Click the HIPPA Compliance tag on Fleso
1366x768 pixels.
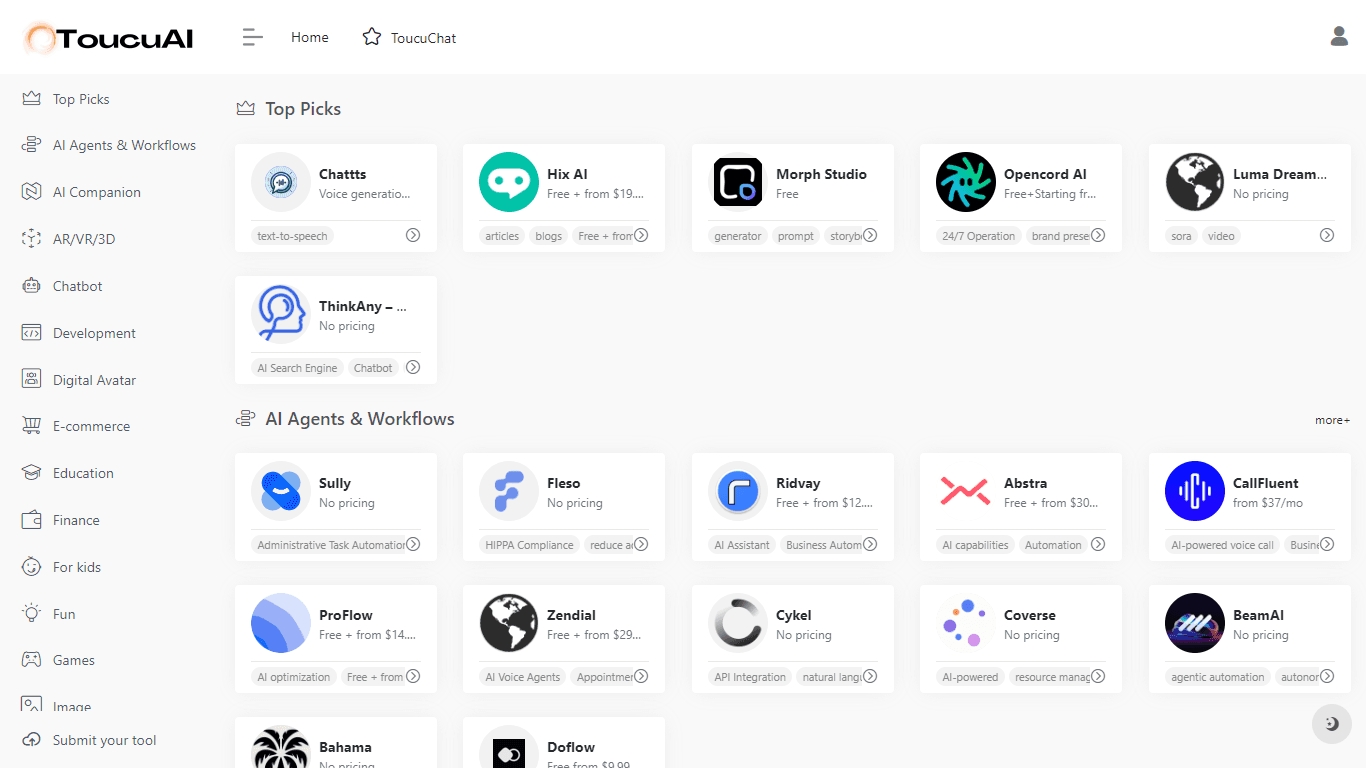click(529, 545)
